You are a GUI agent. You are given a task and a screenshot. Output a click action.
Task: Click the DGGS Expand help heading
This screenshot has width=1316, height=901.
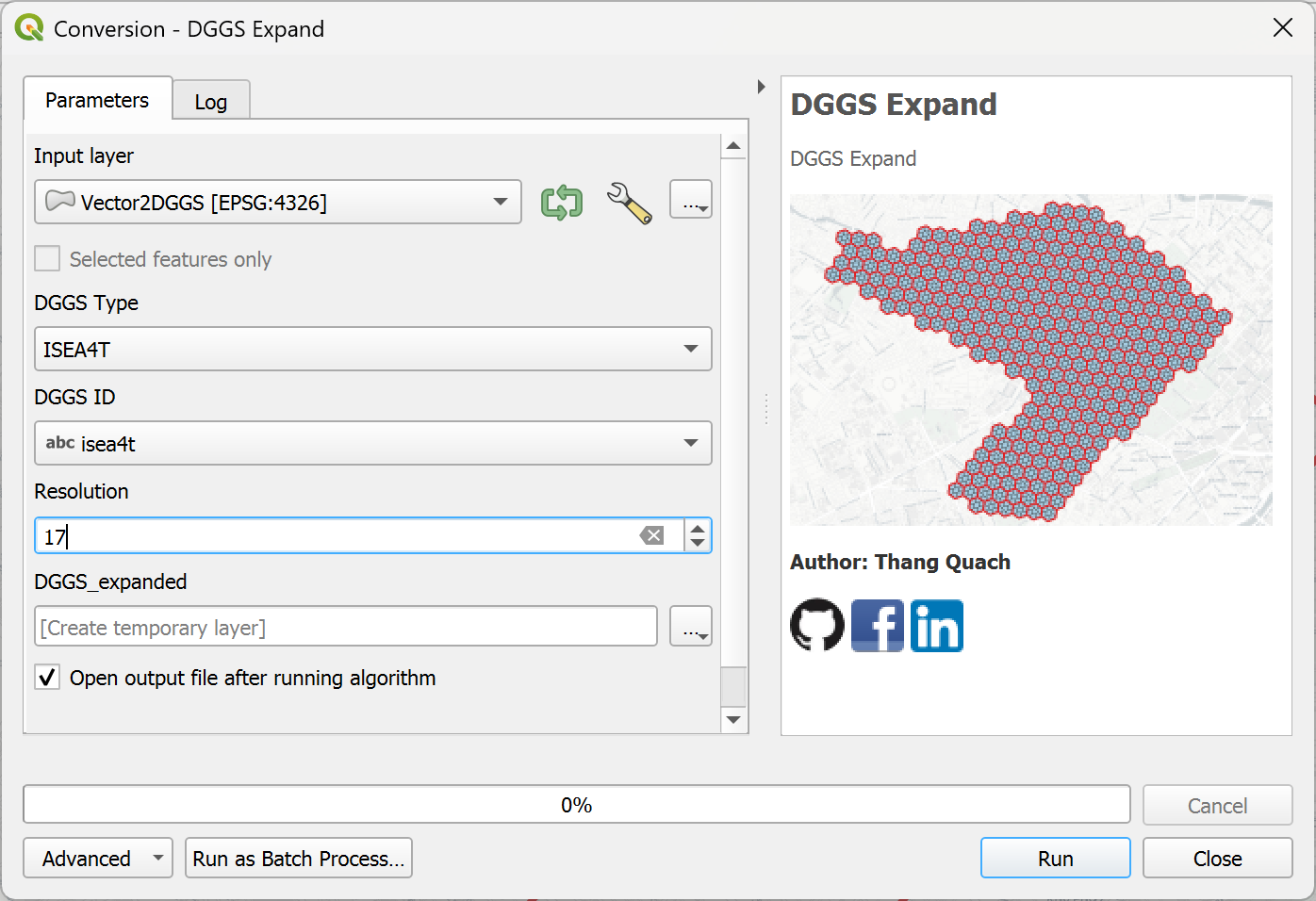(894, 104)
